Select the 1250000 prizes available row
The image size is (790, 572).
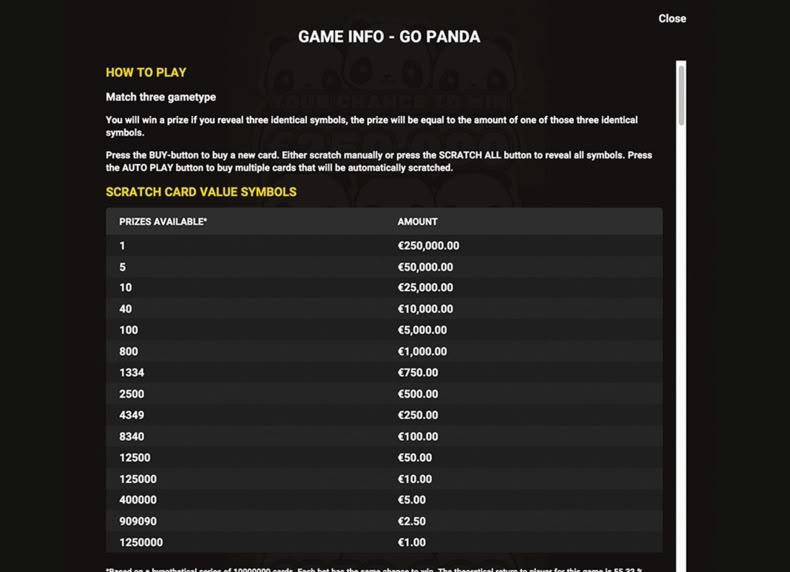tap(384, 542)
